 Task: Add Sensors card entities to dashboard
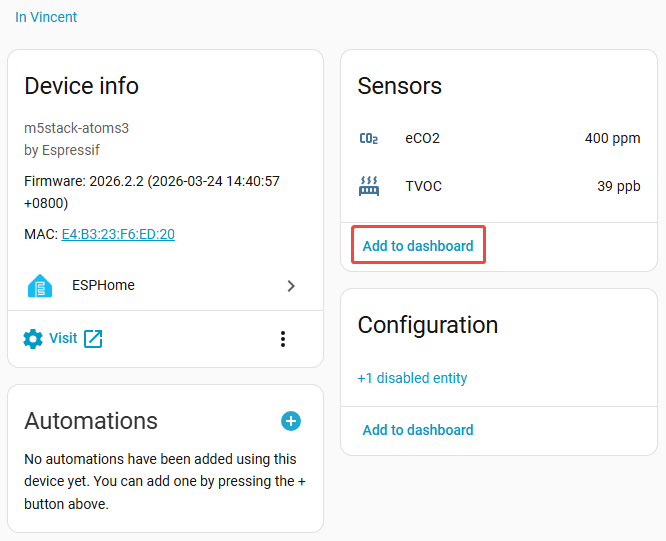point(418,246)
